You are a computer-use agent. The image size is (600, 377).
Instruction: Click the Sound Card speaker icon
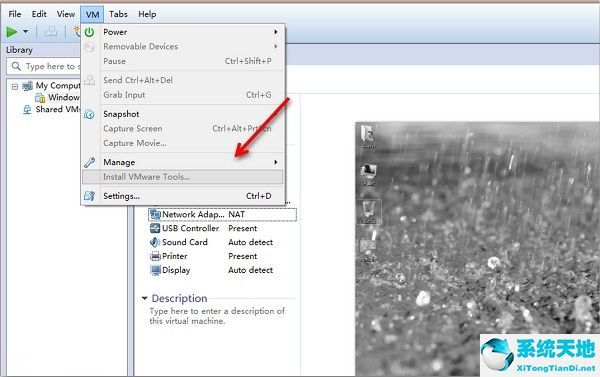pyautogui.click(x=155, y=242)
